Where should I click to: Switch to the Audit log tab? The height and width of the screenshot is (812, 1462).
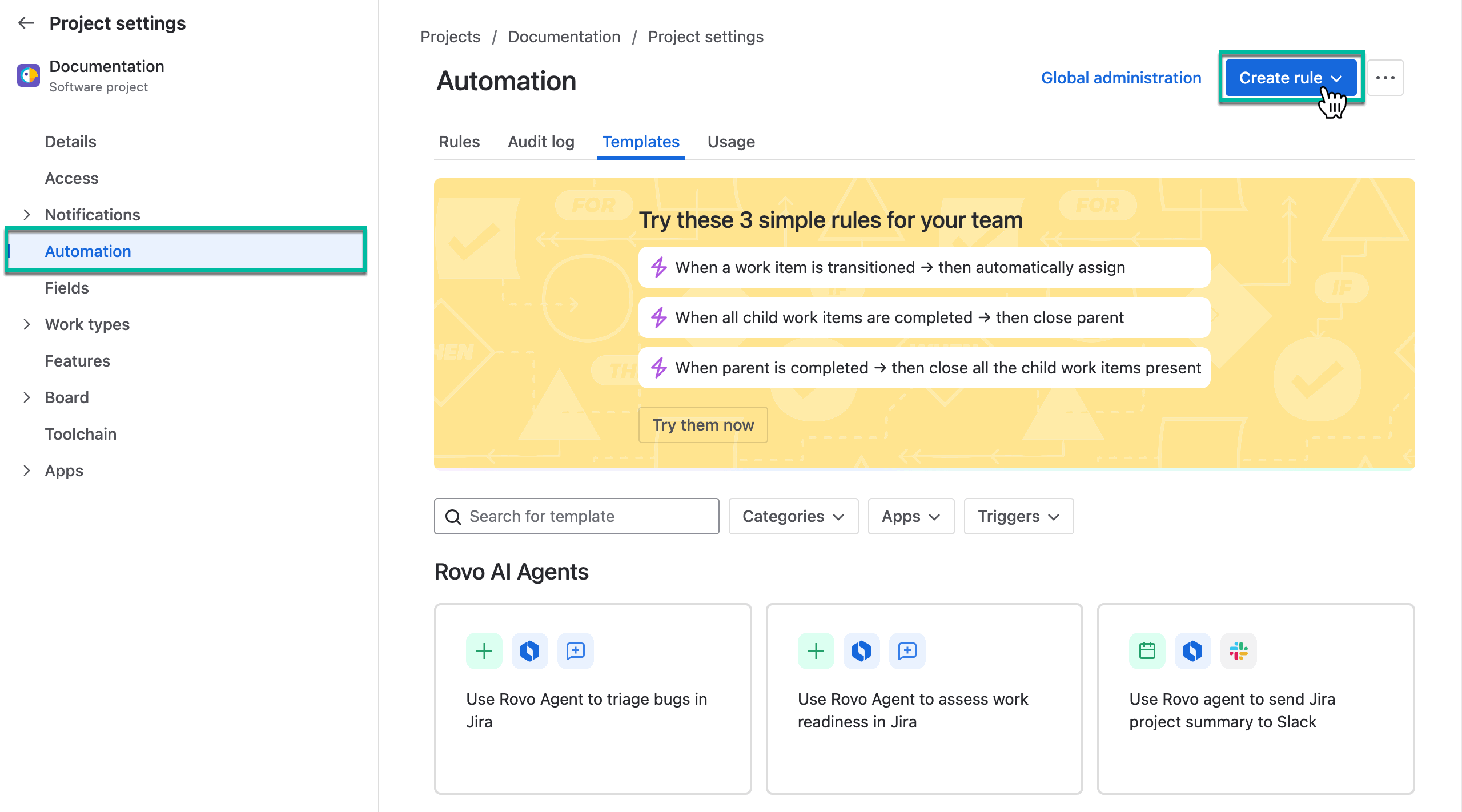pyautogui.click(x=541, y=142)
